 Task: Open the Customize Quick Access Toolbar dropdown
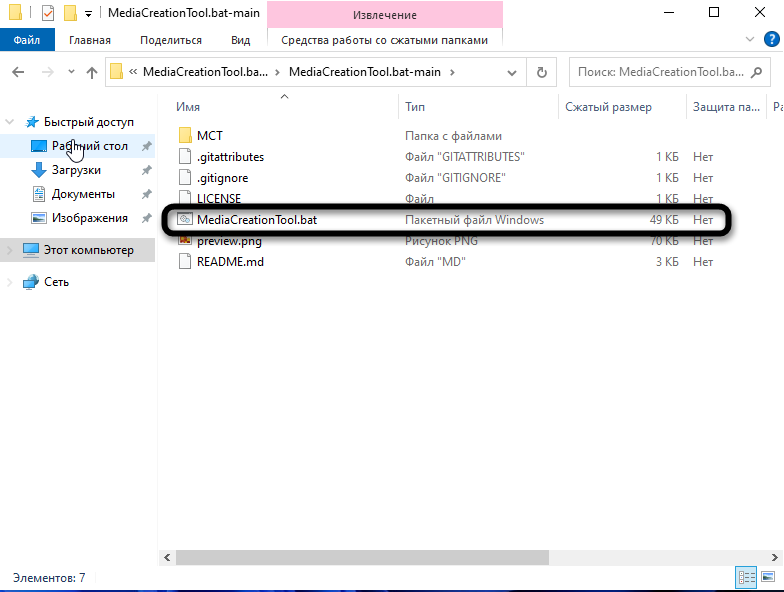[88, 14]
